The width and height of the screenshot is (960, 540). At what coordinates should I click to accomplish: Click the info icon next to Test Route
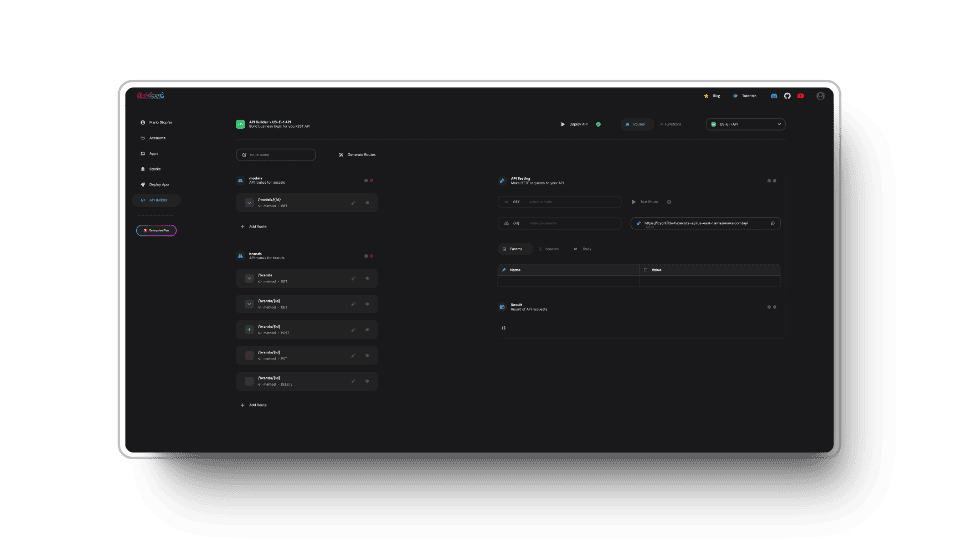point(669,202)
